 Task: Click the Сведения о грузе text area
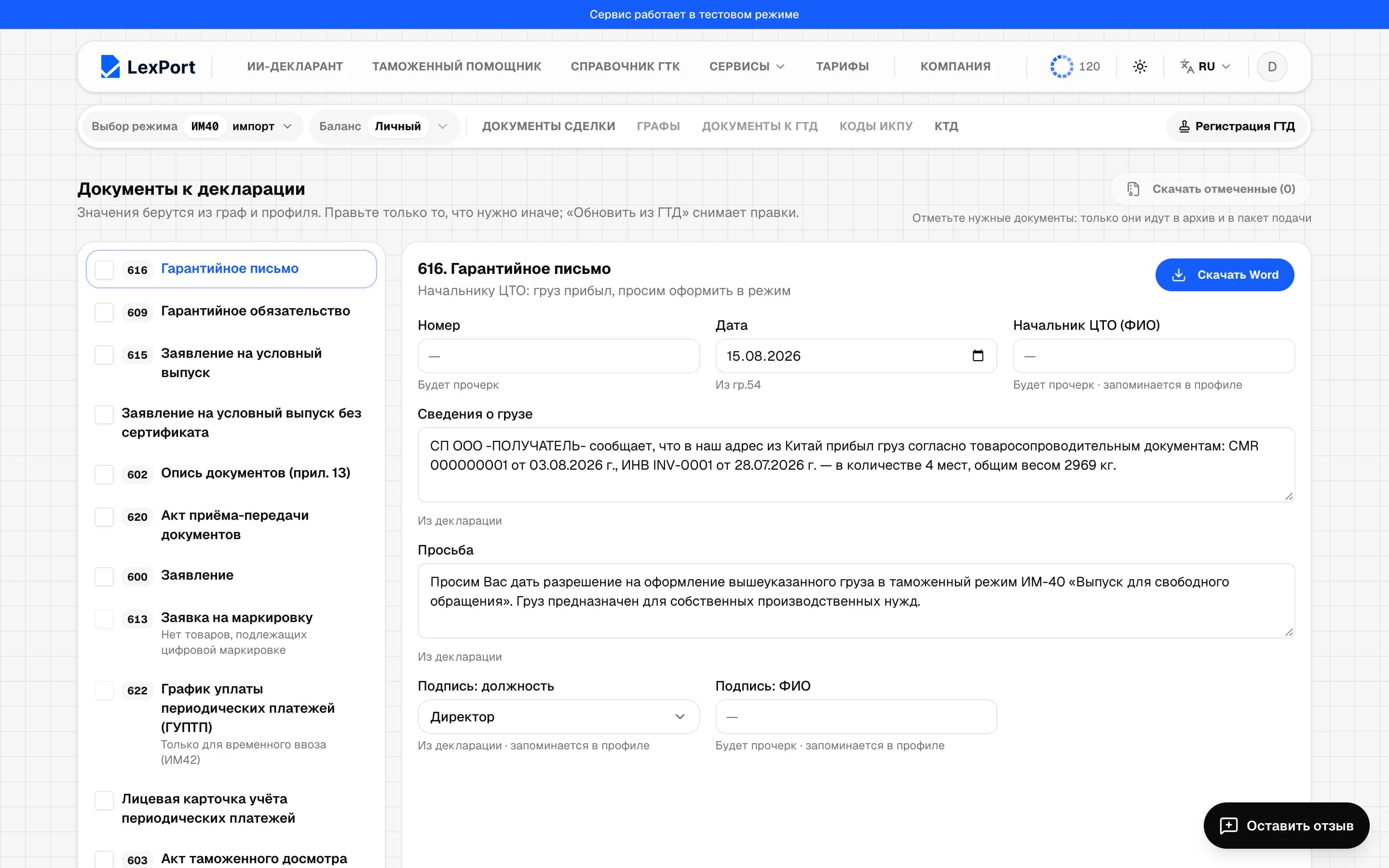[x=856, y=465]
